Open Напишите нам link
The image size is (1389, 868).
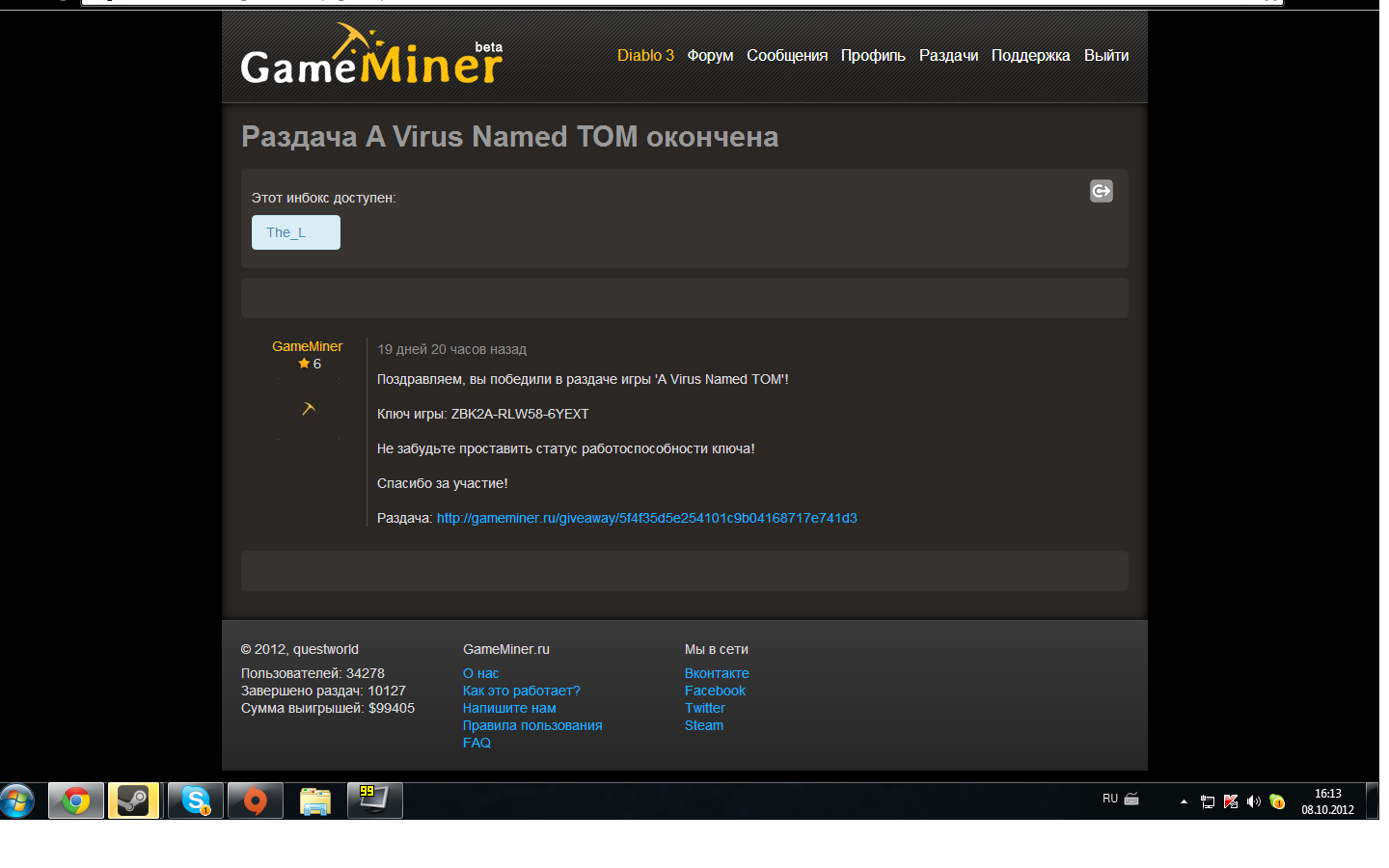509,708
